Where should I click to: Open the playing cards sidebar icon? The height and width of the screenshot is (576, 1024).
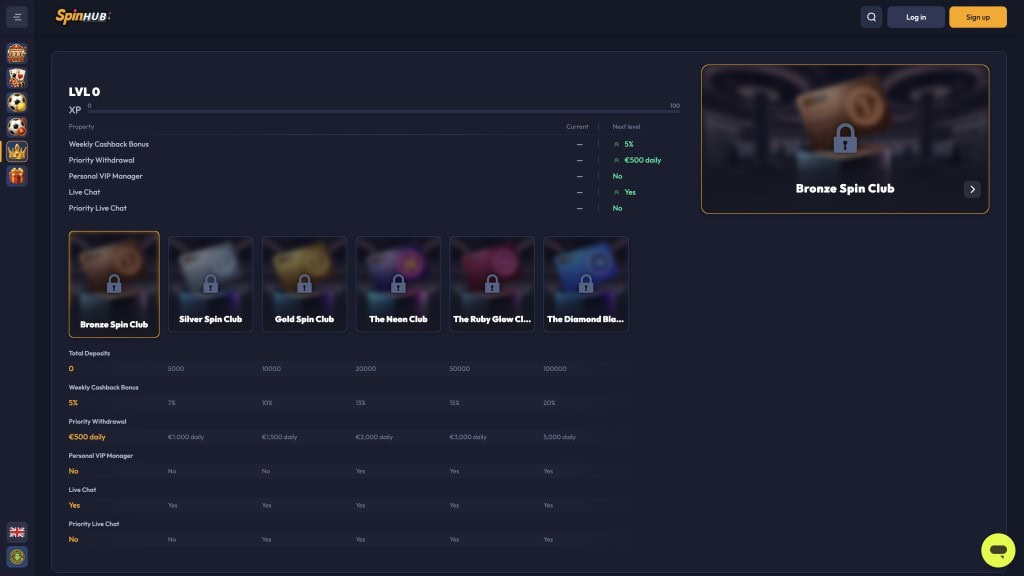coord(17,78)
